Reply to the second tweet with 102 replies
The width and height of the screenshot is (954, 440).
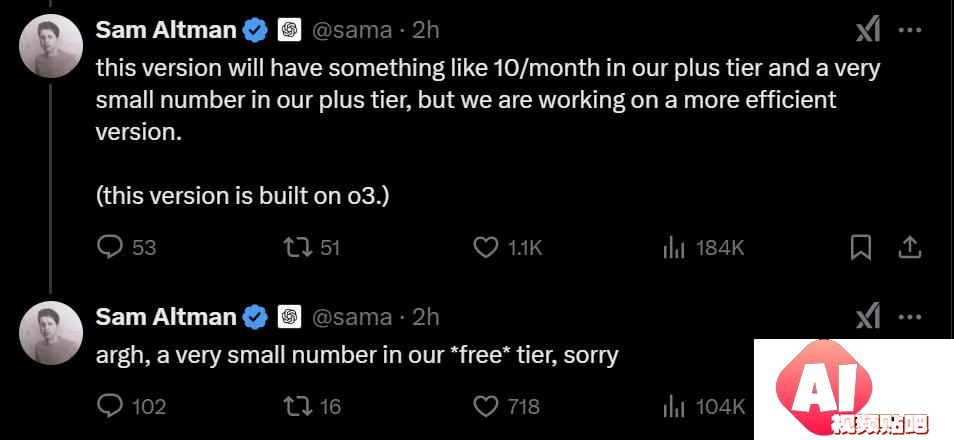(110, 406)
